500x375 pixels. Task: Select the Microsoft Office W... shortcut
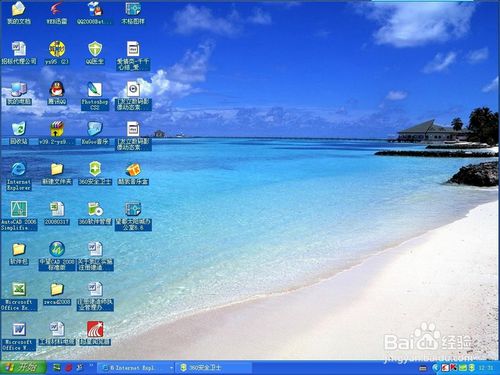(x=19, y=336)
